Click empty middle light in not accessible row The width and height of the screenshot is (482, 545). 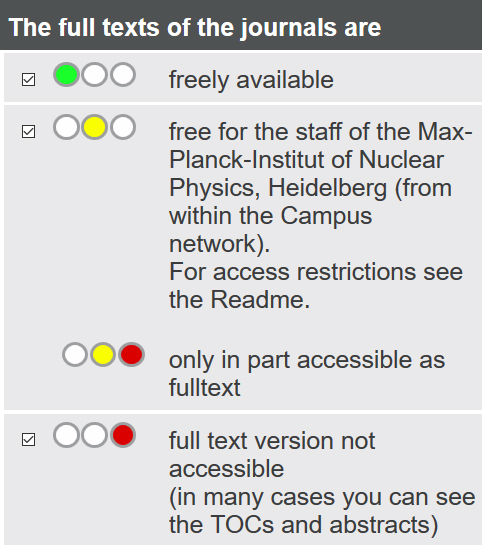pyautogui.click(x=95, y=435)
